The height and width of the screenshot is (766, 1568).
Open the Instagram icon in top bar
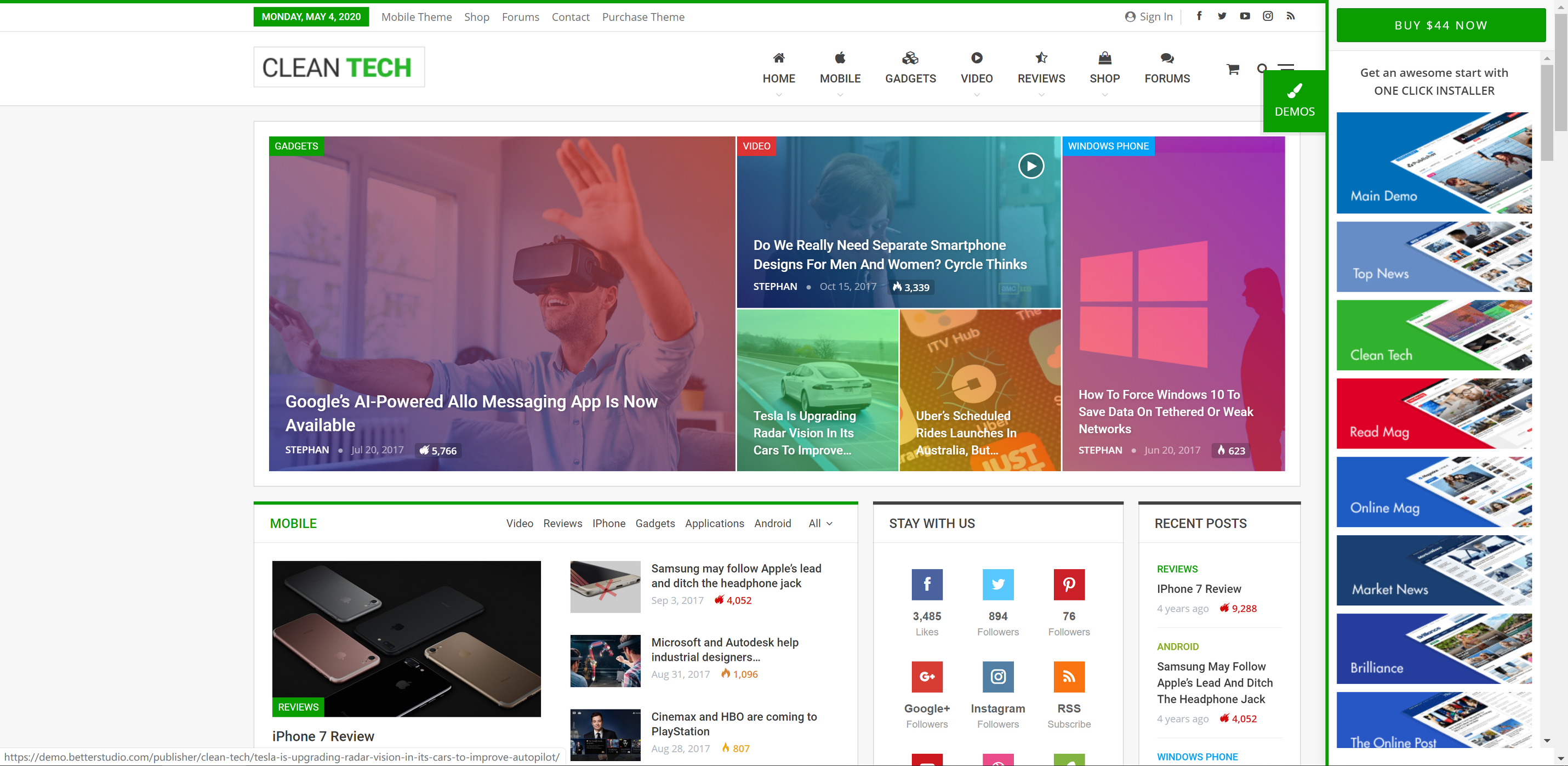click(x=1267, y=16)
